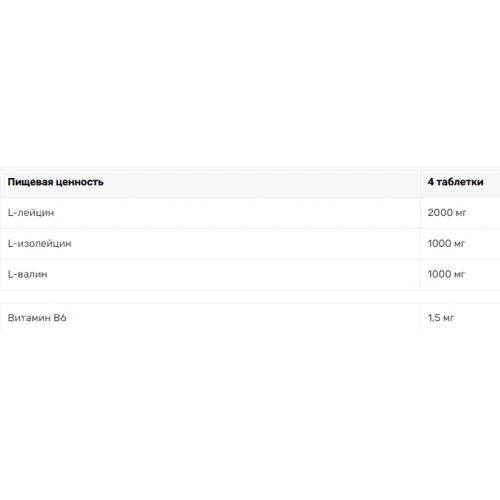Select the 'Витамин B6' row label
500x500 pixels.
pos(37,318)
